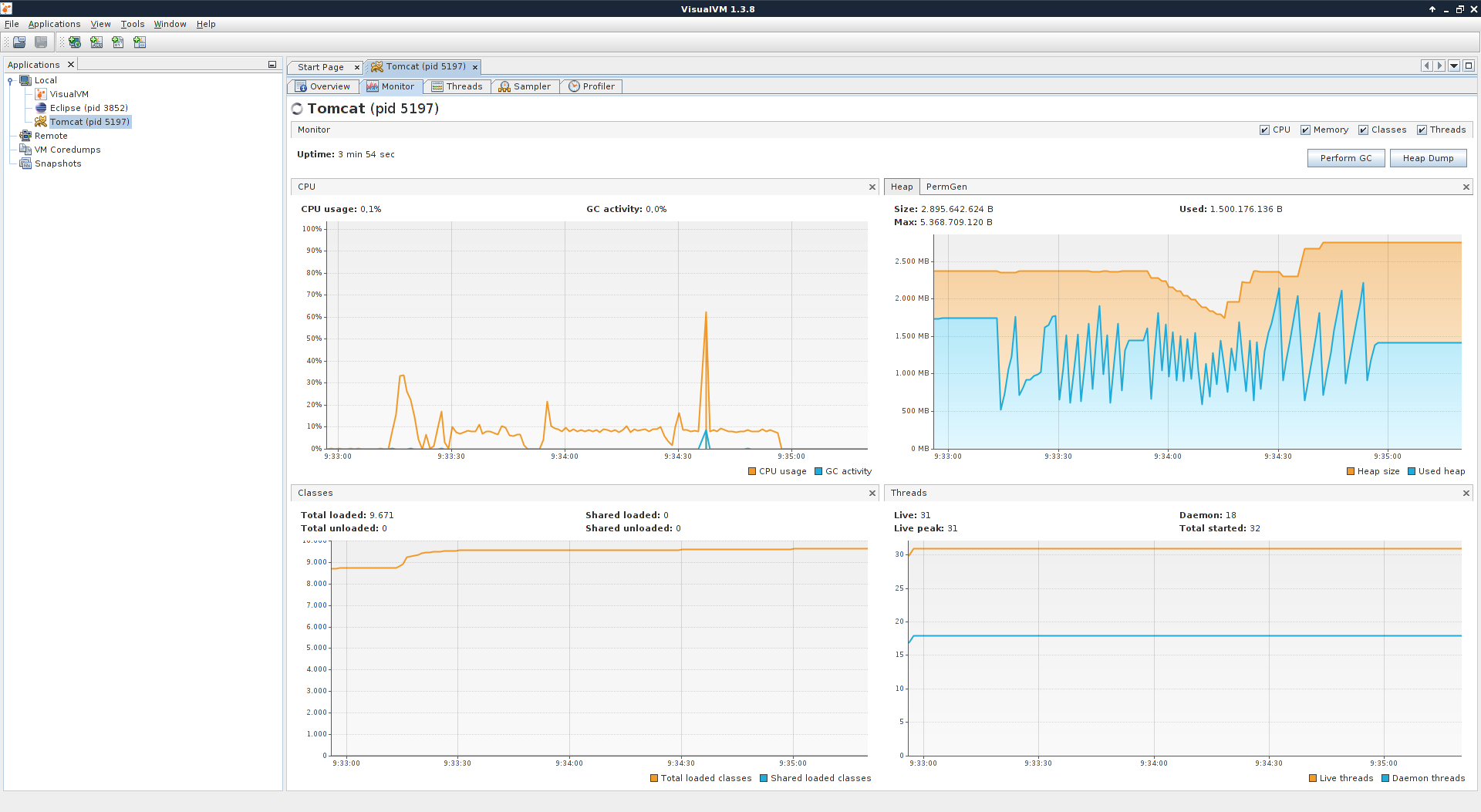1481x812 pixels.
Task: Click the Snapshots node icon in the tree
Action: pos(25,163)
